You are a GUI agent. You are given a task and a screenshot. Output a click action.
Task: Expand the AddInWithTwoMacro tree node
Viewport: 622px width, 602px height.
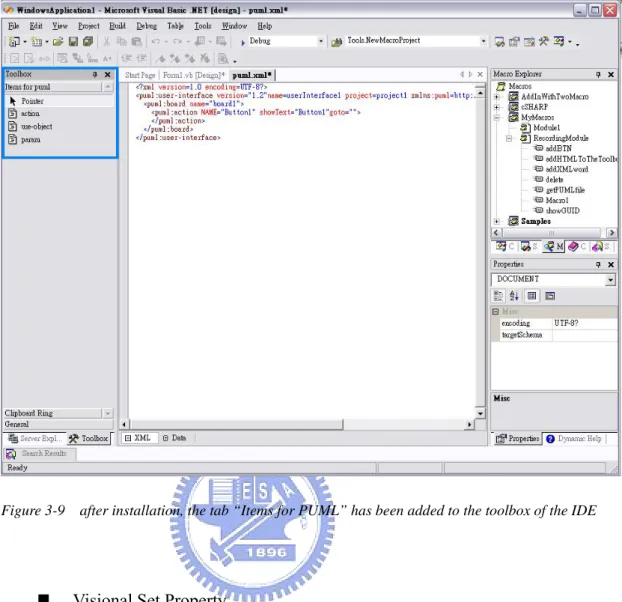(496, 97)
